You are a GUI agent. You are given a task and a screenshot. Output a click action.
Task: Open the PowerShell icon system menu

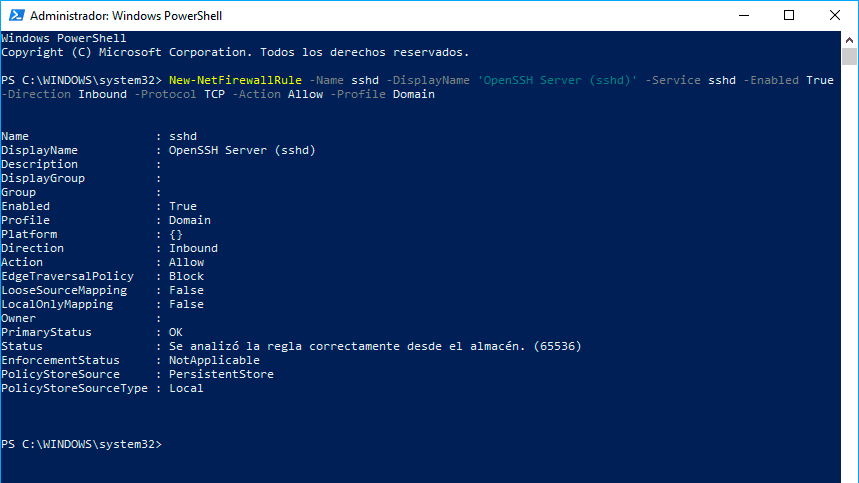(x=16, y=15)
